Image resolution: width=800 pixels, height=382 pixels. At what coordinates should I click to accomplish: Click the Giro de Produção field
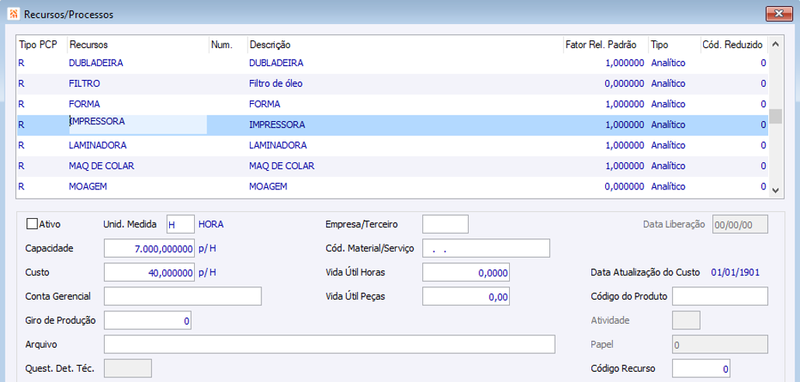148,320
